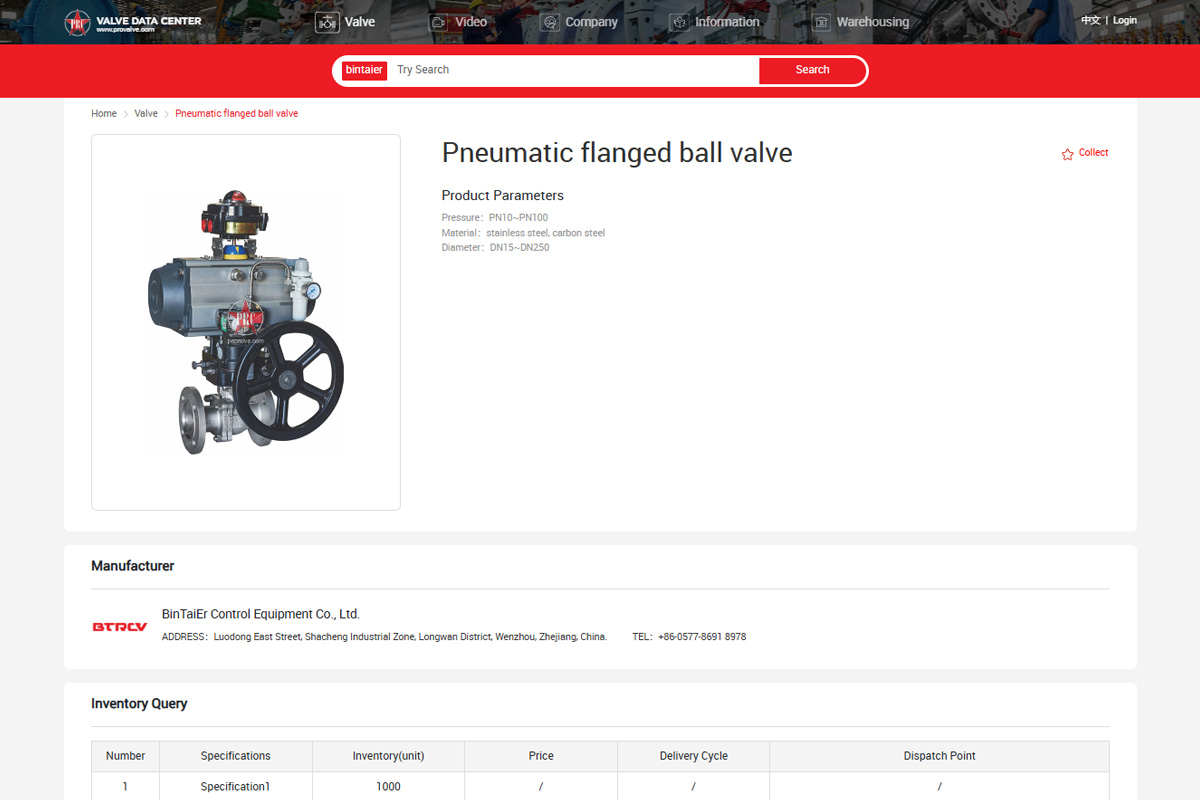Image resolution: width=1200 pixels, height=800 pixels.
Task: Click the Video camera icon
Action: click(439, 22)
